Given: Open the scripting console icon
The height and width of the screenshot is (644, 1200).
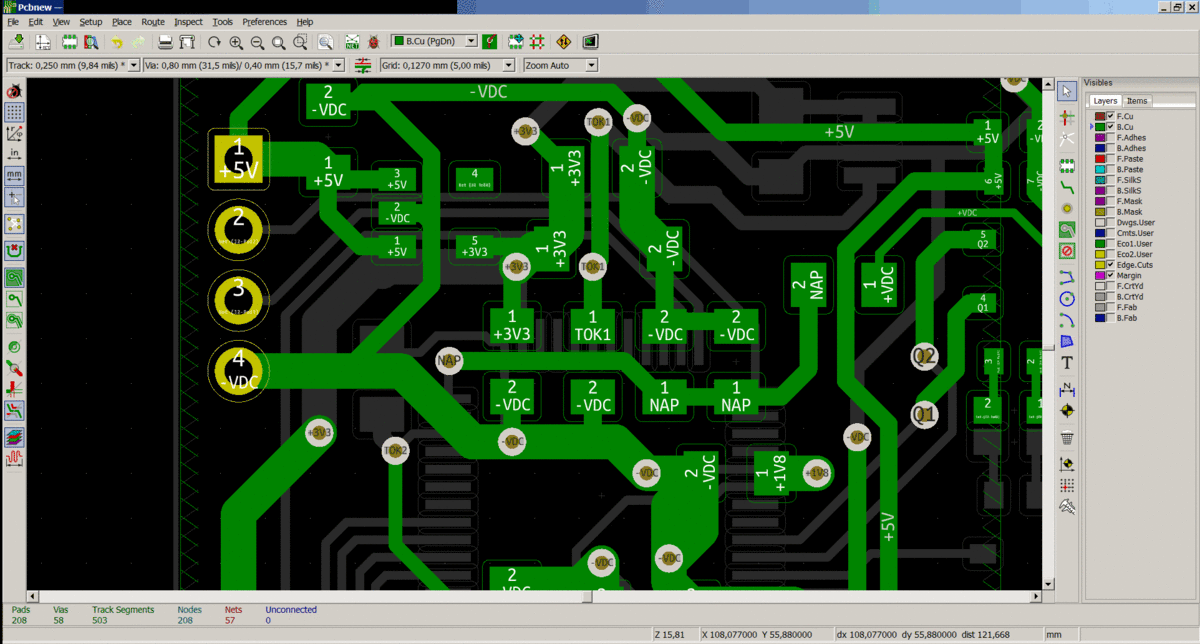Looking at the screenshot, I should (590, 42).
